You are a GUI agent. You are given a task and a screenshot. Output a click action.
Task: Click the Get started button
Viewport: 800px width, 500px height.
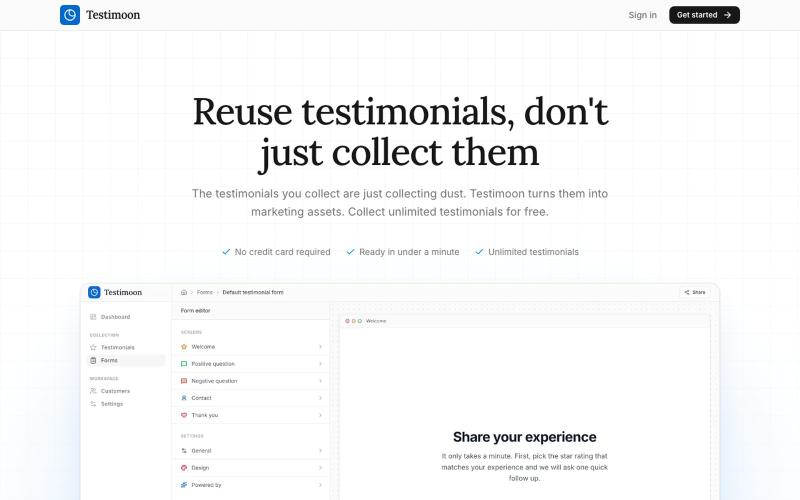[x=704, y=15]
